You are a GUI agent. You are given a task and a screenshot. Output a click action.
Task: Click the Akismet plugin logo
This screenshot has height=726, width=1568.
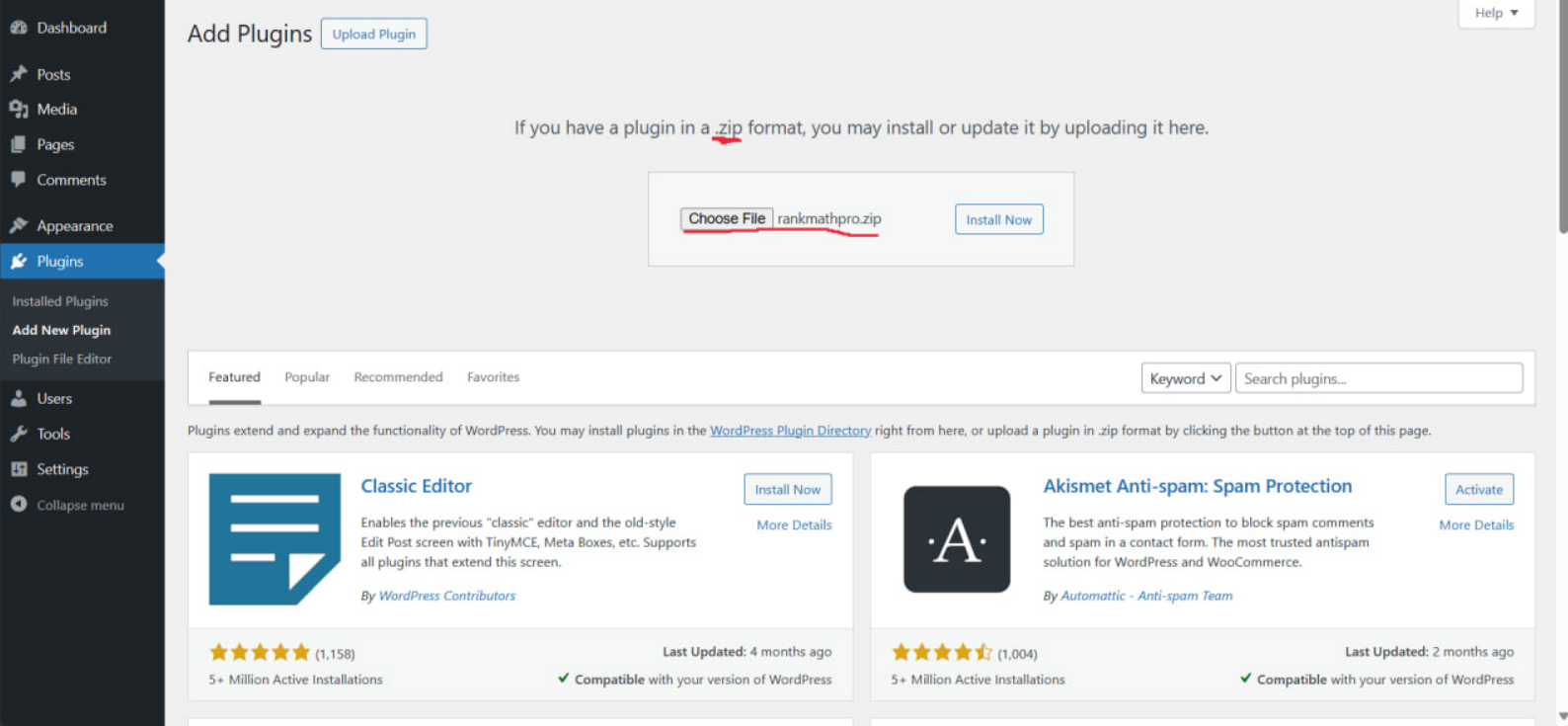click(957, 539)
